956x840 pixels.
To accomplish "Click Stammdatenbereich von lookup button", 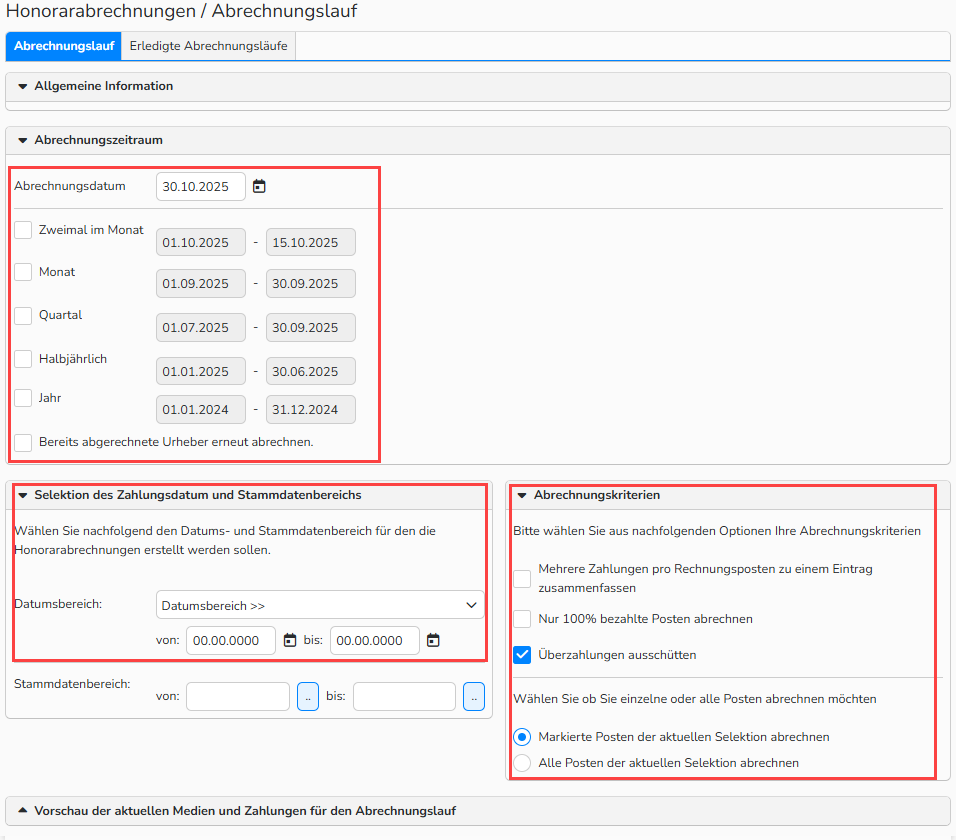I will (308, 697).
